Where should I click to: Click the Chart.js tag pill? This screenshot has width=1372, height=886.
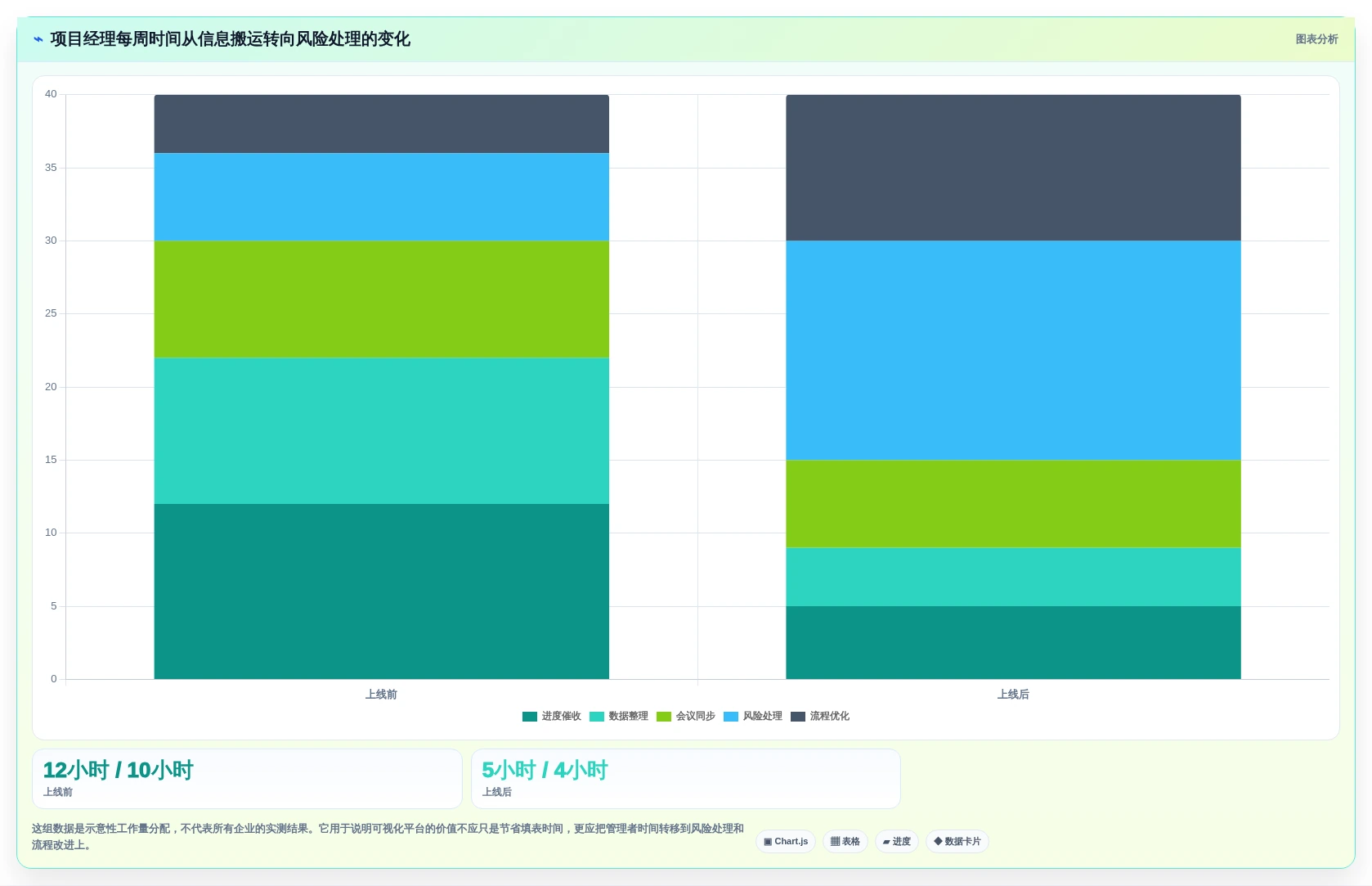pyautogui.click(x=786, y=841)
